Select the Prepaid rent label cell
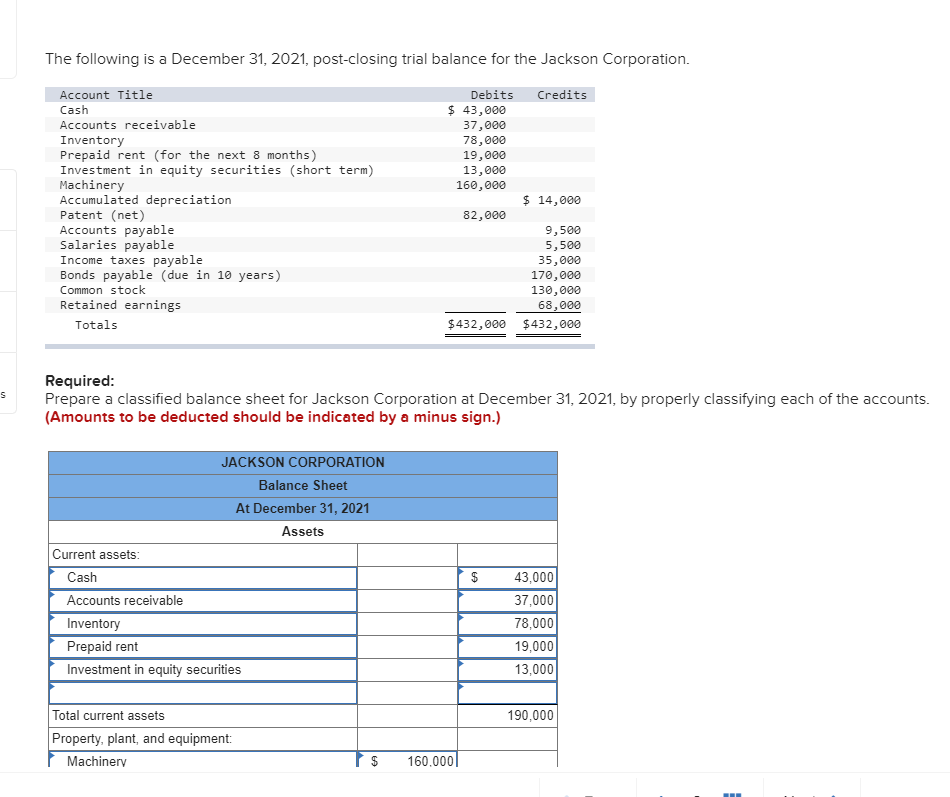950x797 pixels. pos(200,646)
